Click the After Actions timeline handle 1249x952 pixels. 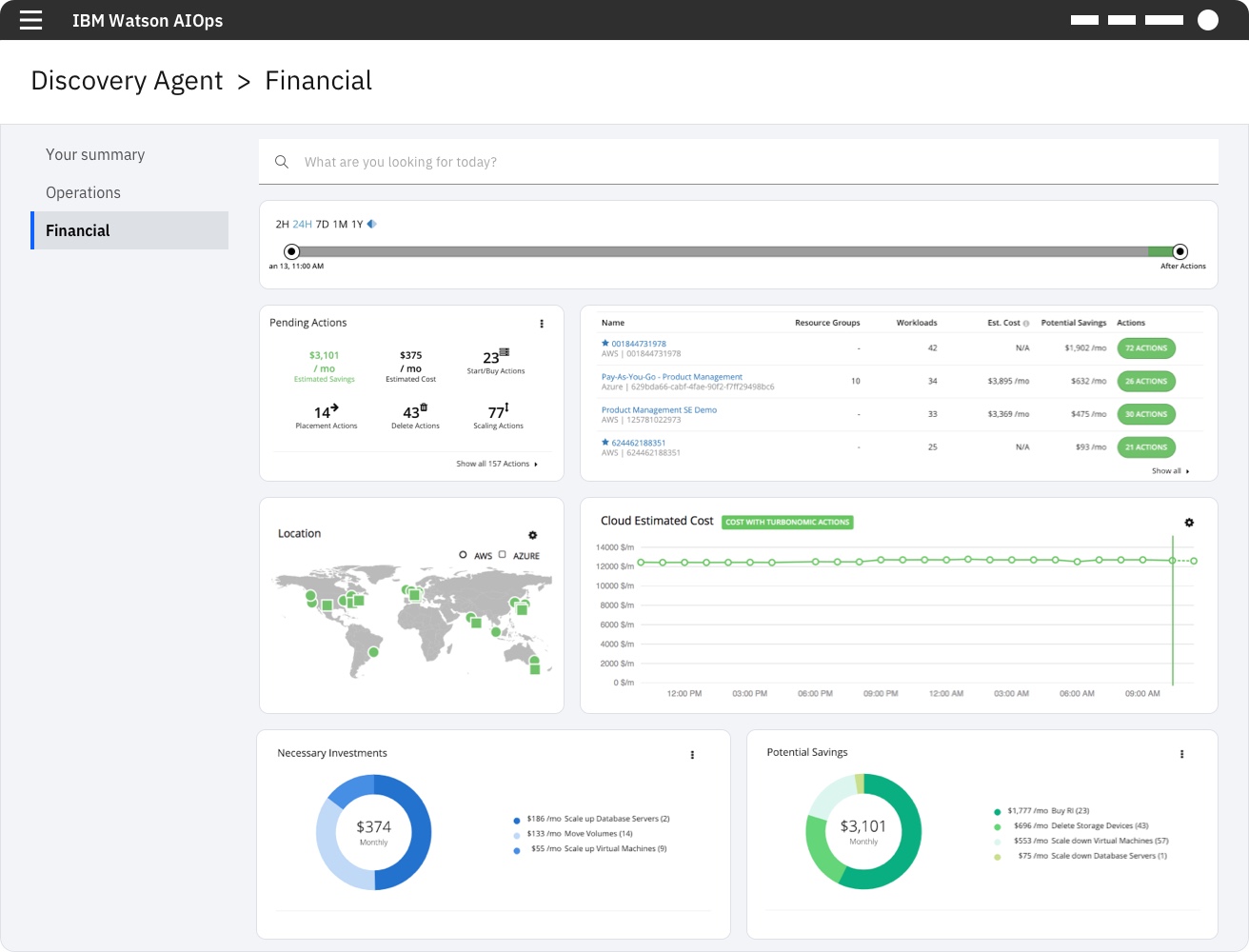[x=1180, y=252]
